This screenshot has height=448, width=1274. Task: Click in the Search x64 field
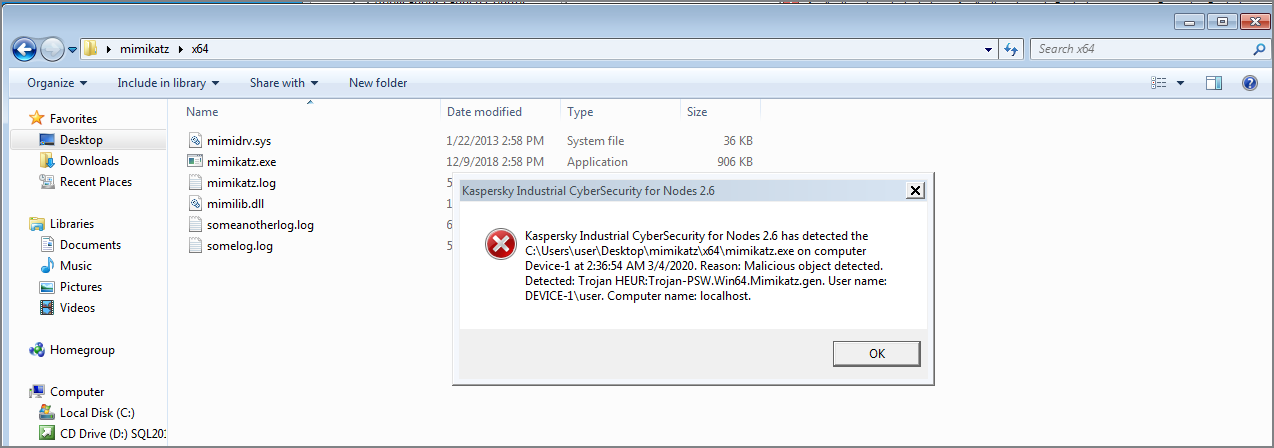pyautogui.click(x=1140, y=49)
